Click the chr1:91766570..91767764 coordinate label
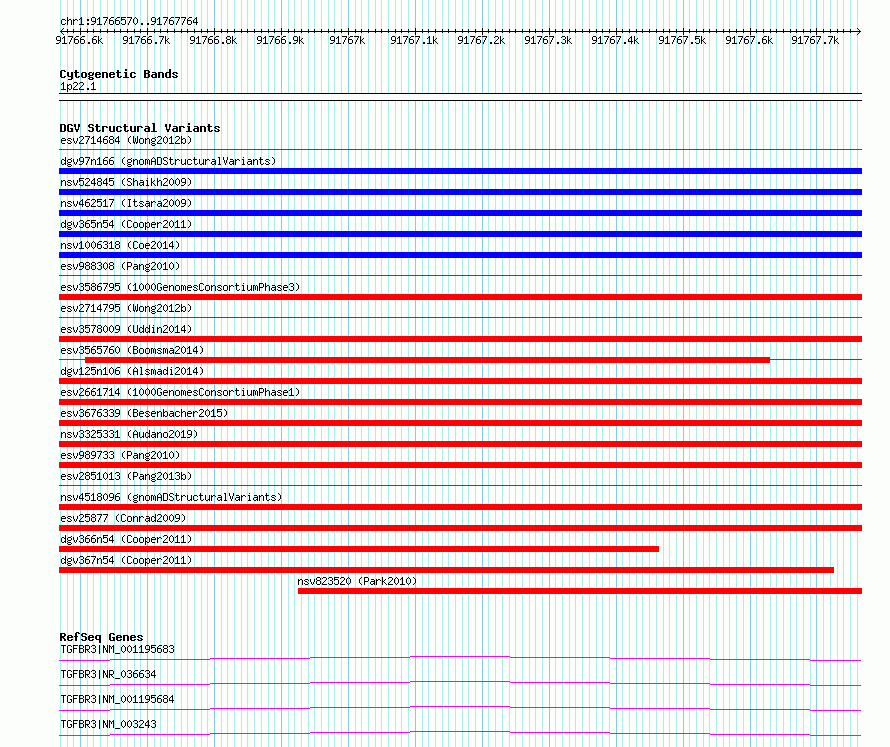This screenshot has width=890, height=747. click(129, 22)
